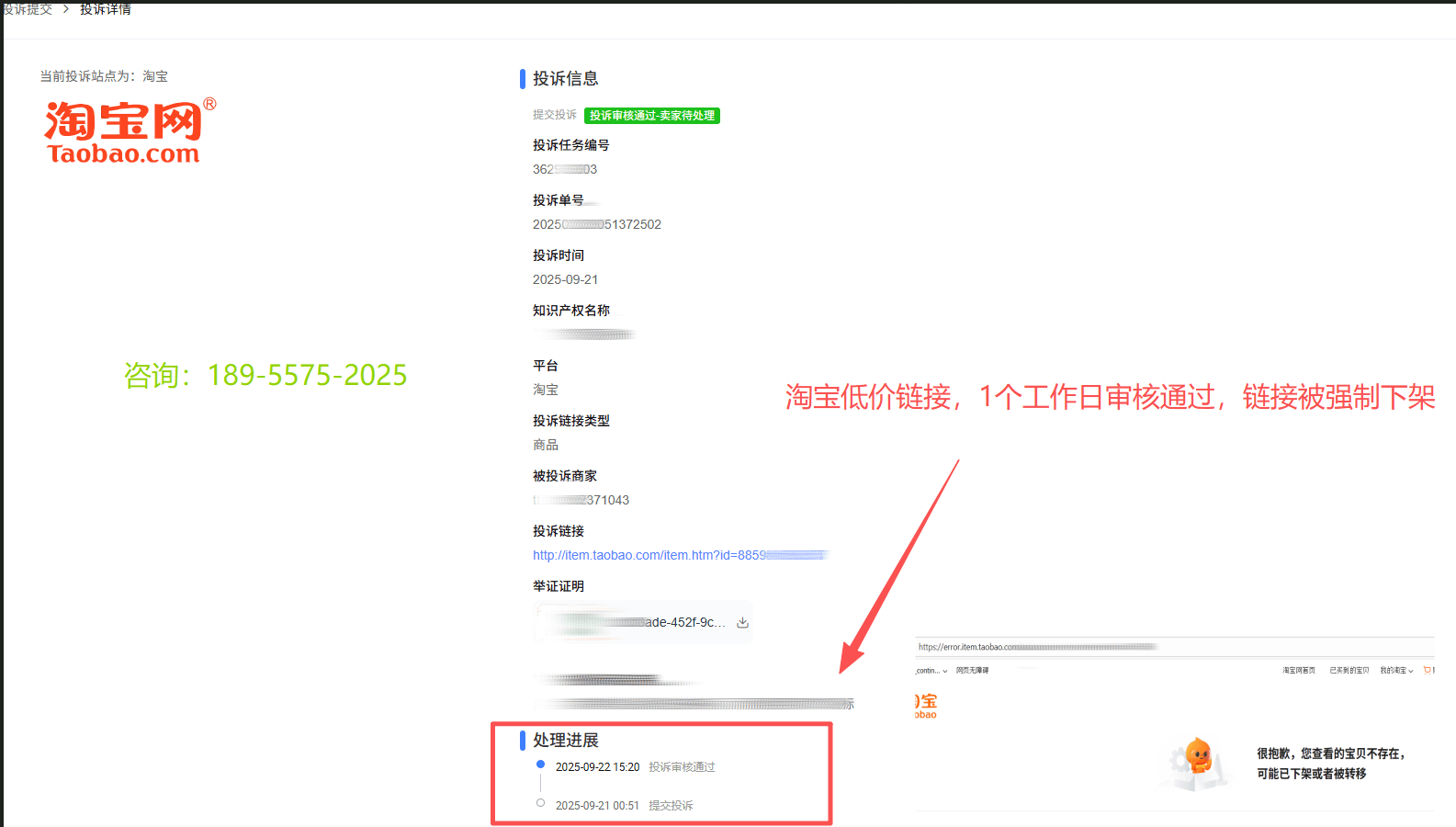Click 网页无障碍 link
This screenshot has height=827, width=1456.
(x=972, y=671)
